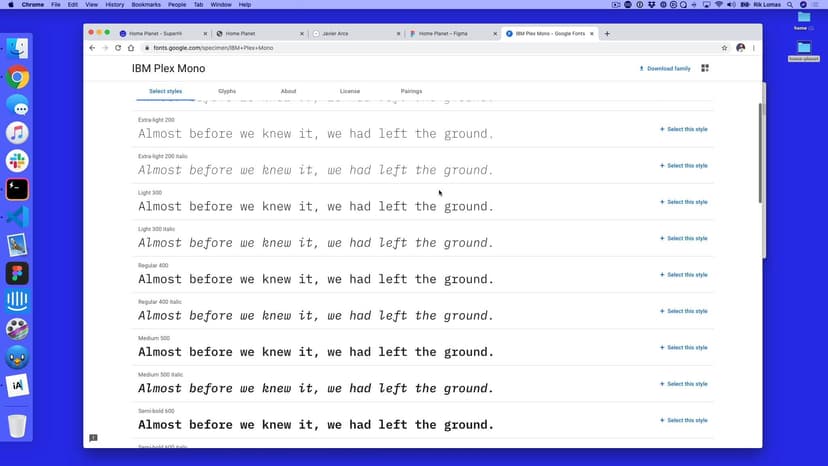The width and height of the screenshot is (828, 466).
Task: Add the Extra-light 200 style
Action: pyautogui.click(x=683, y=130)
